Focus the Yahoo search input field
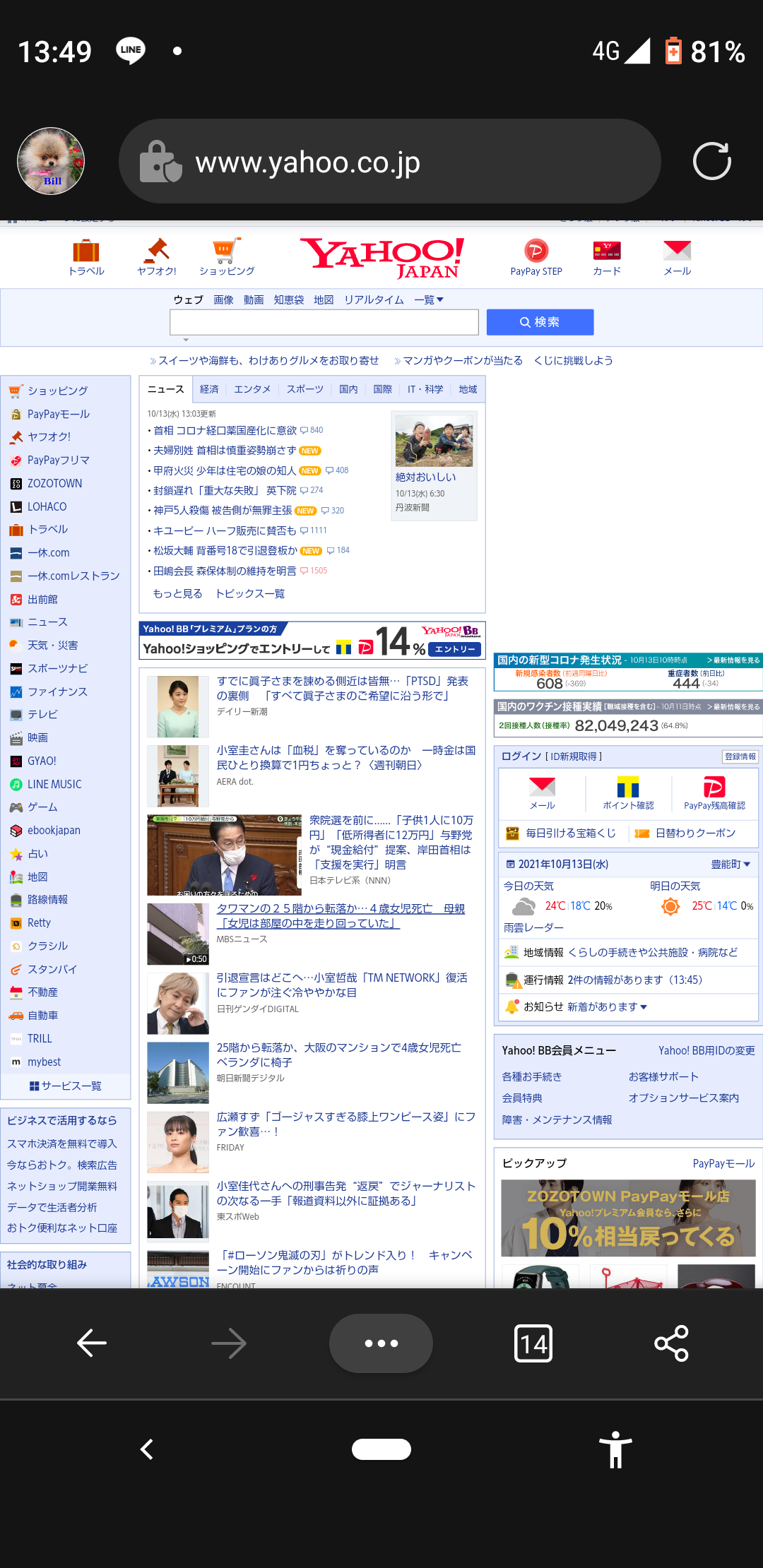Viewport: 763px width, 1568px height. tap(324, 322)
